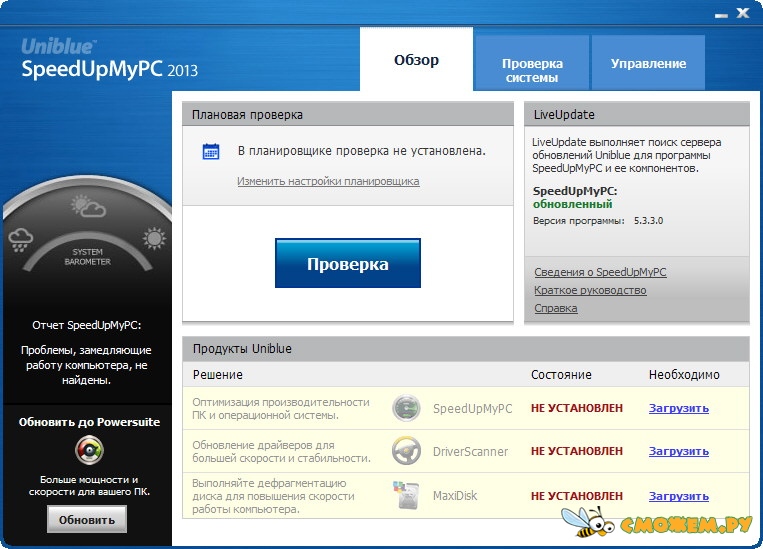Click the MaxiDisk product name text
Viewport: 763px width, 549px height.
455,496
